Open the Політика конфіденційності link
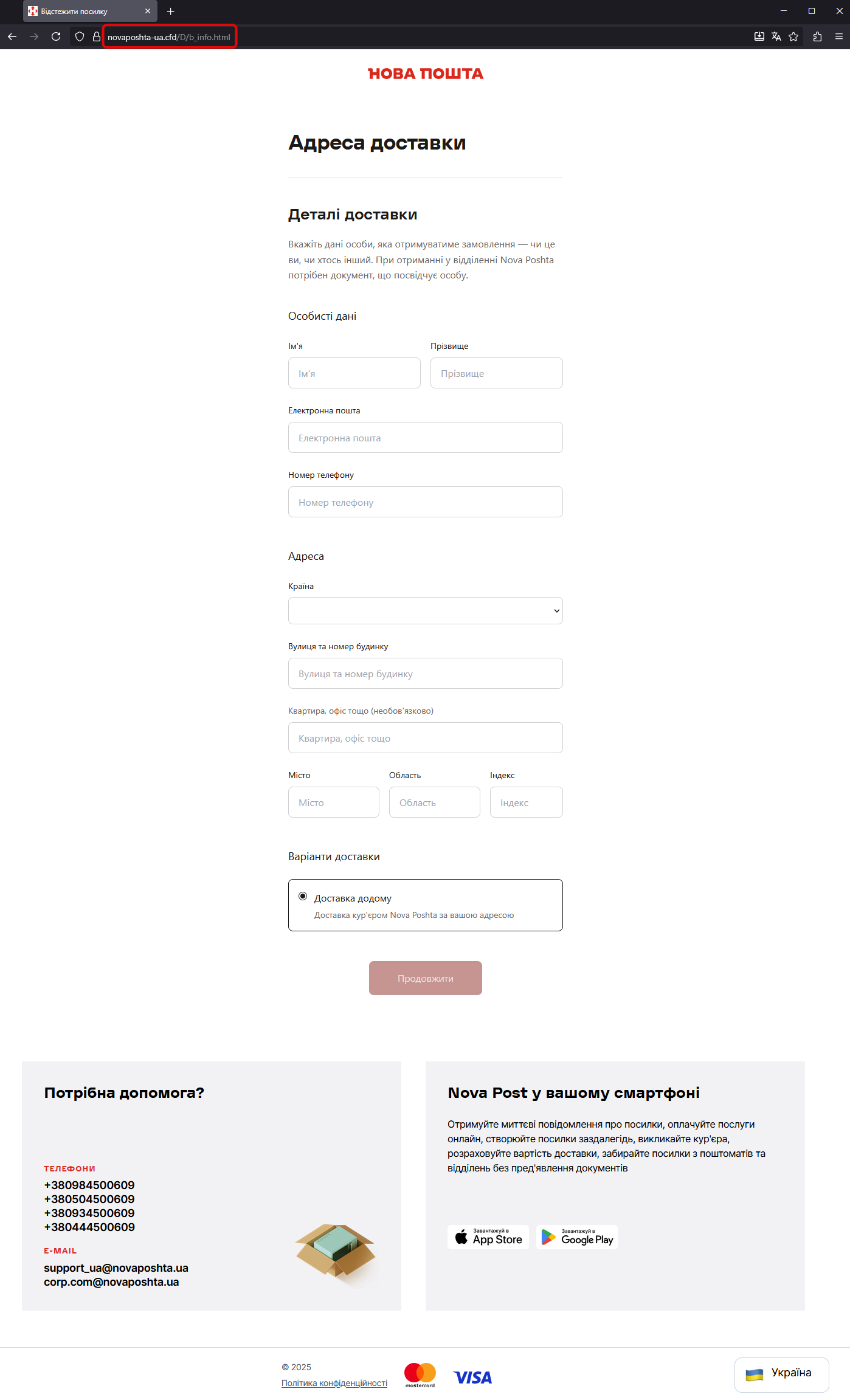The width and height of the screenshot is (850, 1400). [x=334, y=1383]
